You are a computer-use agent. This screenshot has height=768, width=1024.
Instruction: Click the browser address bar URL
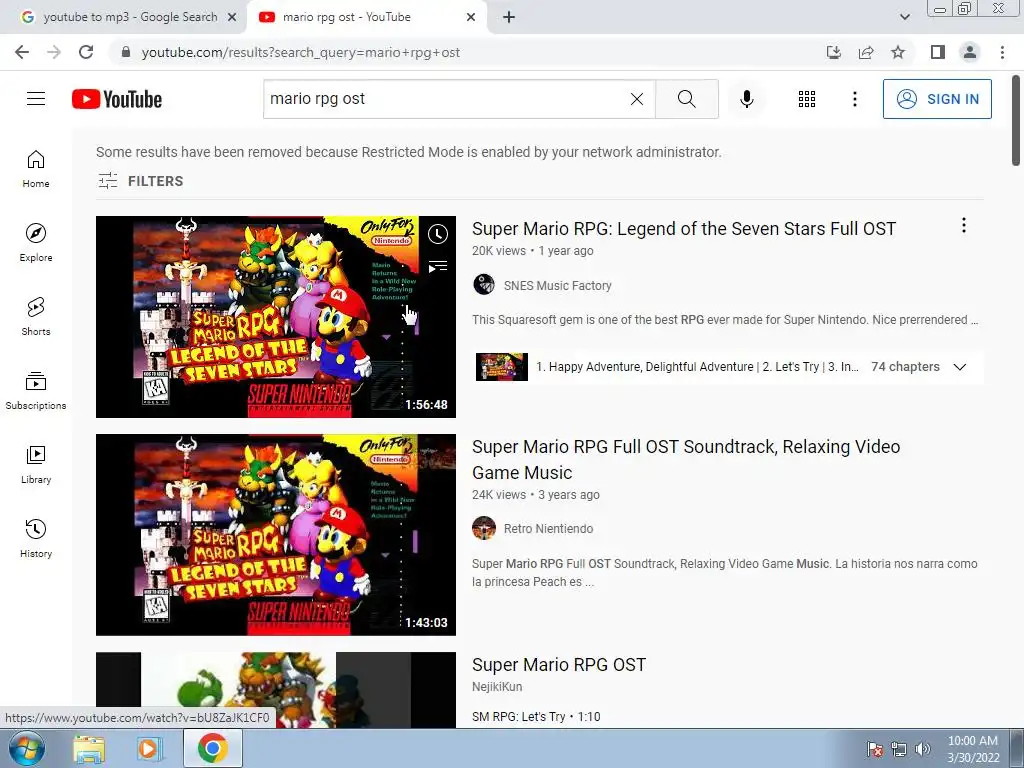300,52
